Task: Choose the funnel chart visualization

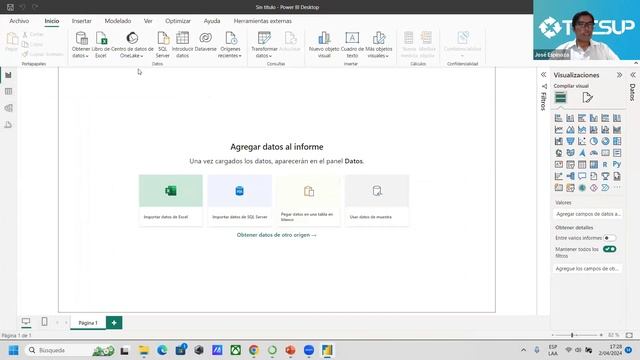Action: pos(570,141)
